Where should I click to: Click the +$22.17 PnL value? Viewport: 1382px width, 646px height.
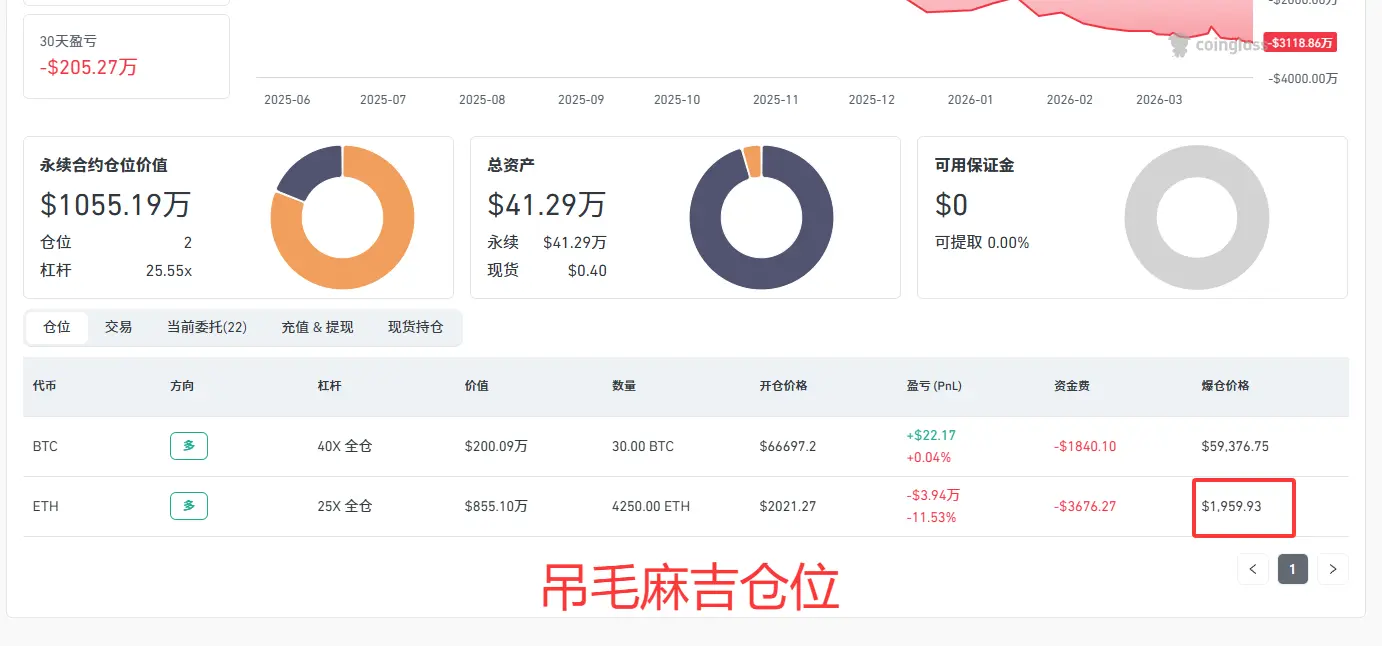pos(932,435)
